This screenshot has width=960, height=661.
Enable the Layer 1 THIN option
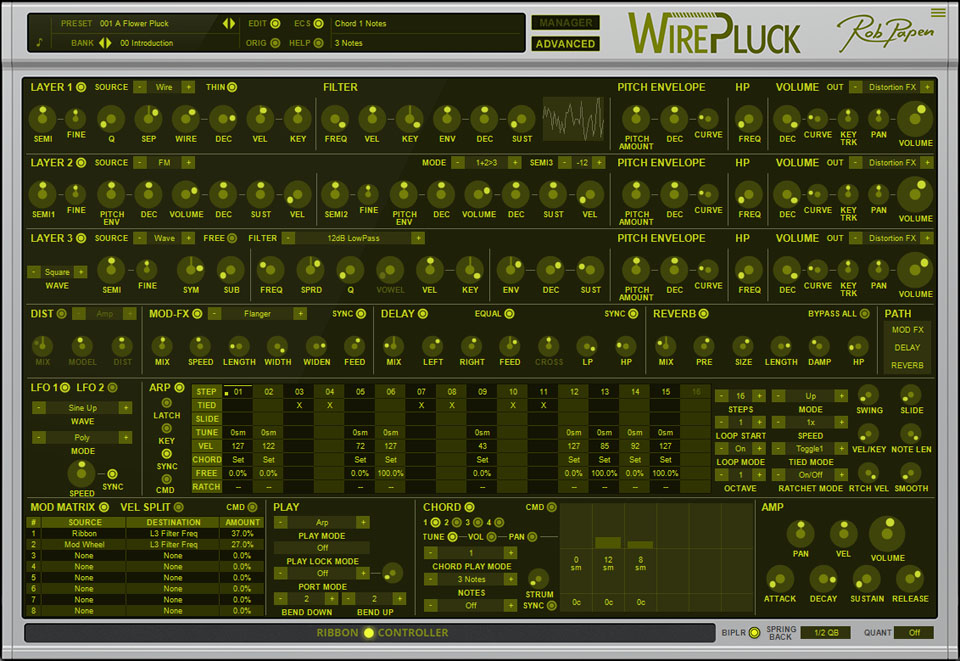tap(232, 87)
